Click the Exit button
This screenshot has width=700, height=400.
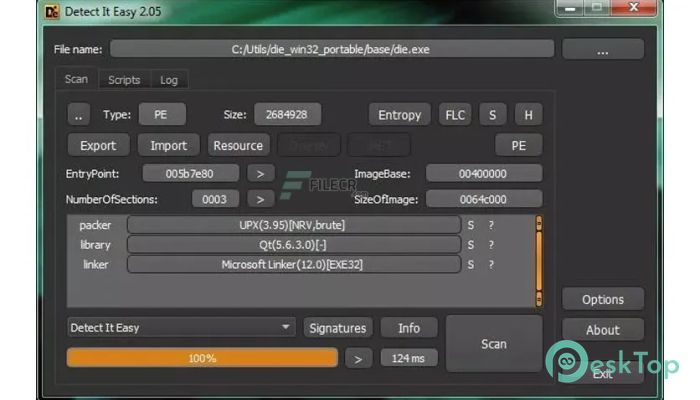[x=603, y=374]
